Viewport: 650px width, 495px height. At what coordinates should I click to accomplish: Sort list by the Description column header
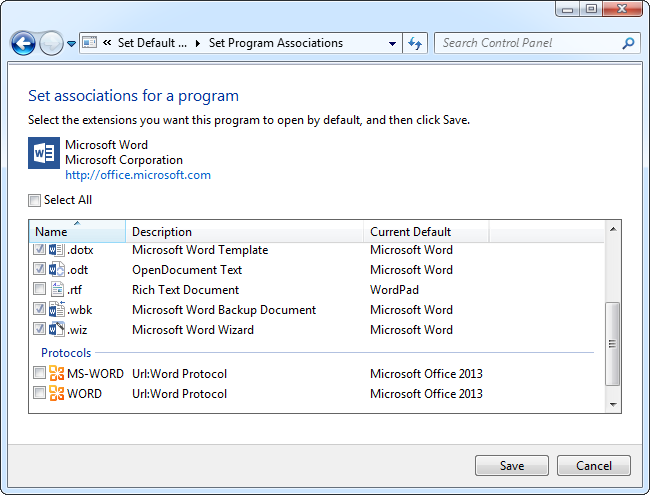click(x=244, y=232)
